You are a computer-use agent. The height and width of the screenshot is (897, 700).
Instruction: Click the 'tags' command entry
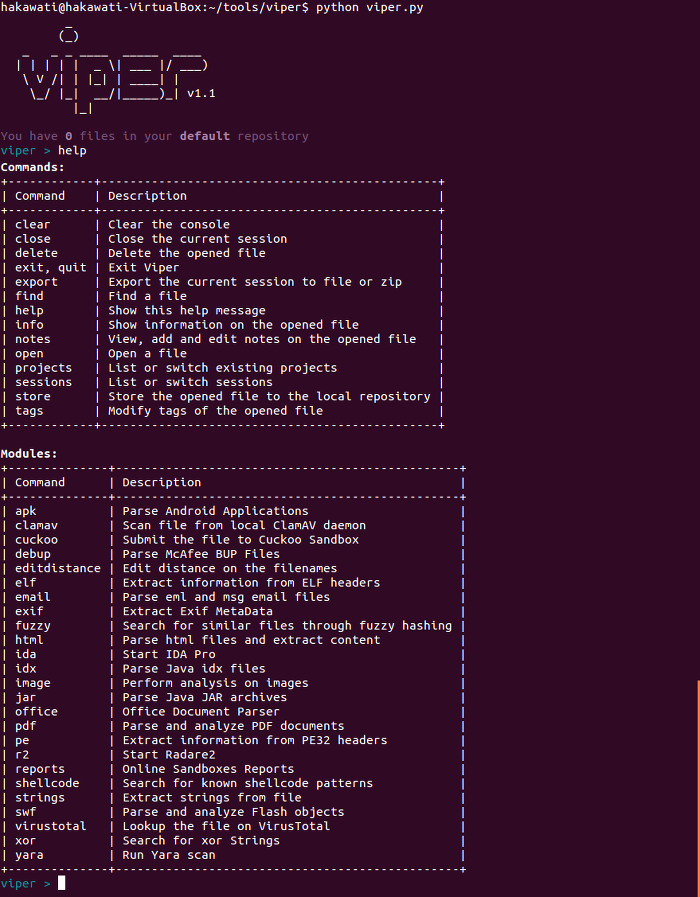pos(29,410)
